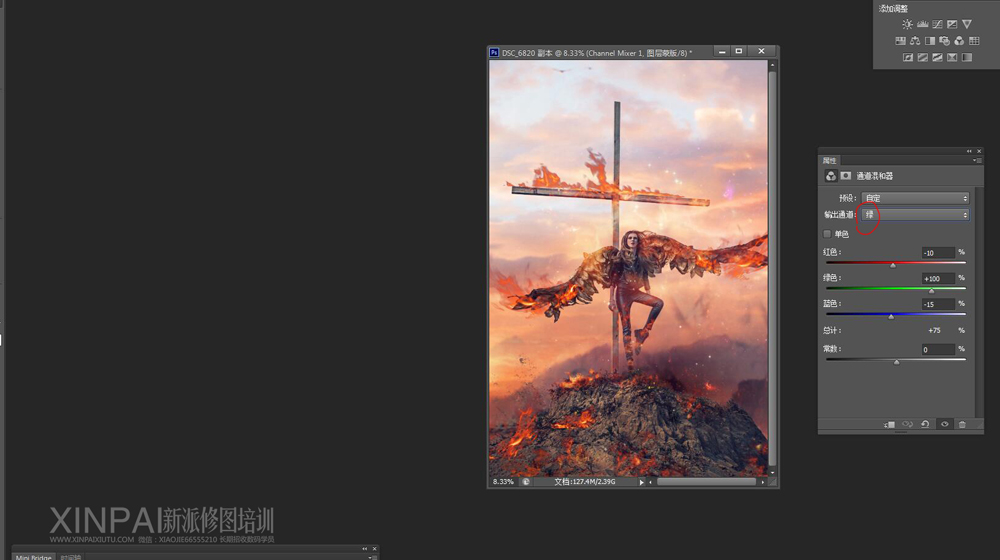The height and width of the screenshot is (560, 1000).
Task: Click the 常数 constant field showing 0
Action: pyautogui.click(x=938, y=350)
